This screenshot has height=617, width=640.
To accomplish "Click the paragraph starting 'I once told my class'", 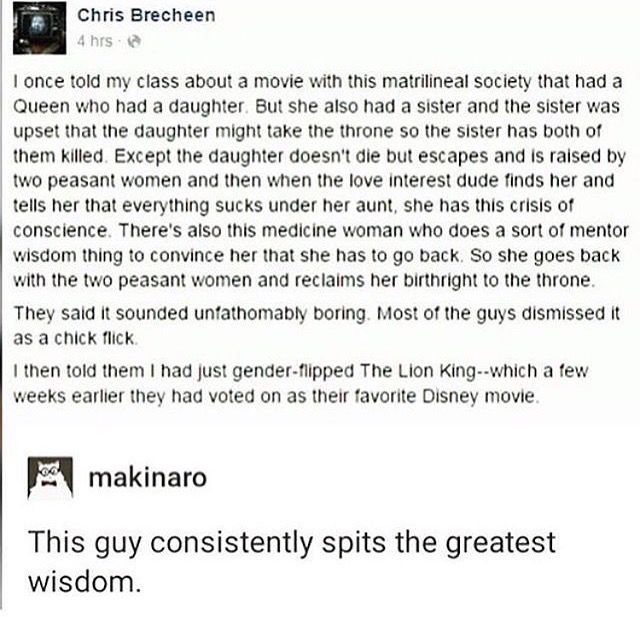I will [320, 181].
